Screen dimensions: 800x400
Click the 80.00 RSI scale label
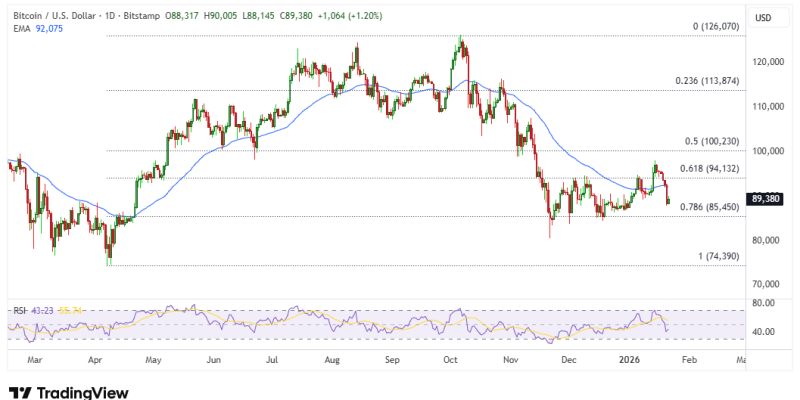point(764,302)
